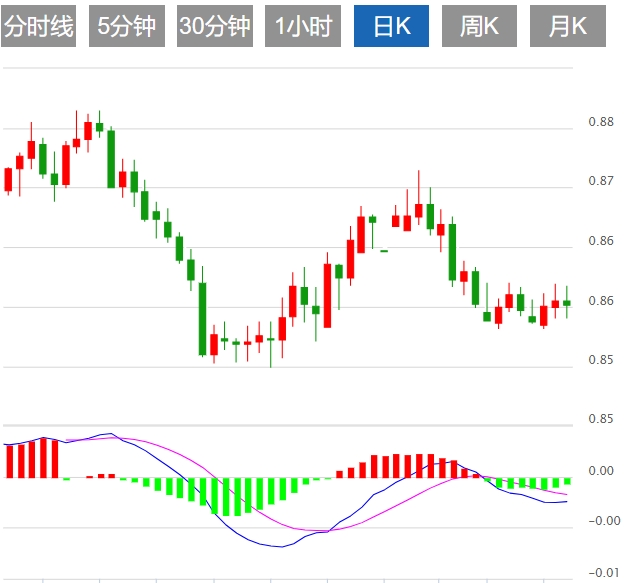Click the lowest point of the blue MACD line
This screenshot has height=583, width=636.
click(x=282, y=547)
